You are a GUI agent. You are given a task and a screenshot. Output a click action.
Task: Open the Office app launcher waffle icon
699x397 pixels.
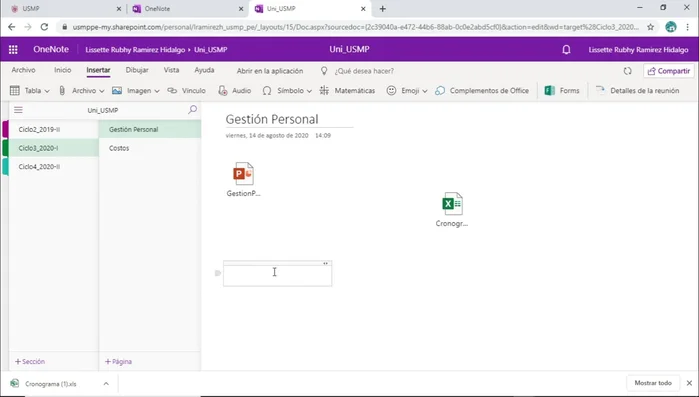point(13,49)
